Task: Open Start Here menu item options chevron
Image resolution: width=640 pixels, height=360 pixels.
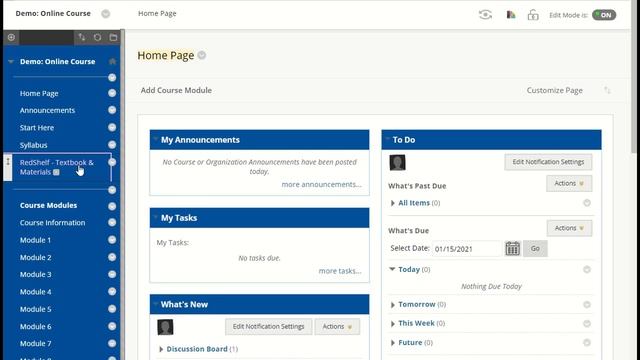Action: (112, 127)
